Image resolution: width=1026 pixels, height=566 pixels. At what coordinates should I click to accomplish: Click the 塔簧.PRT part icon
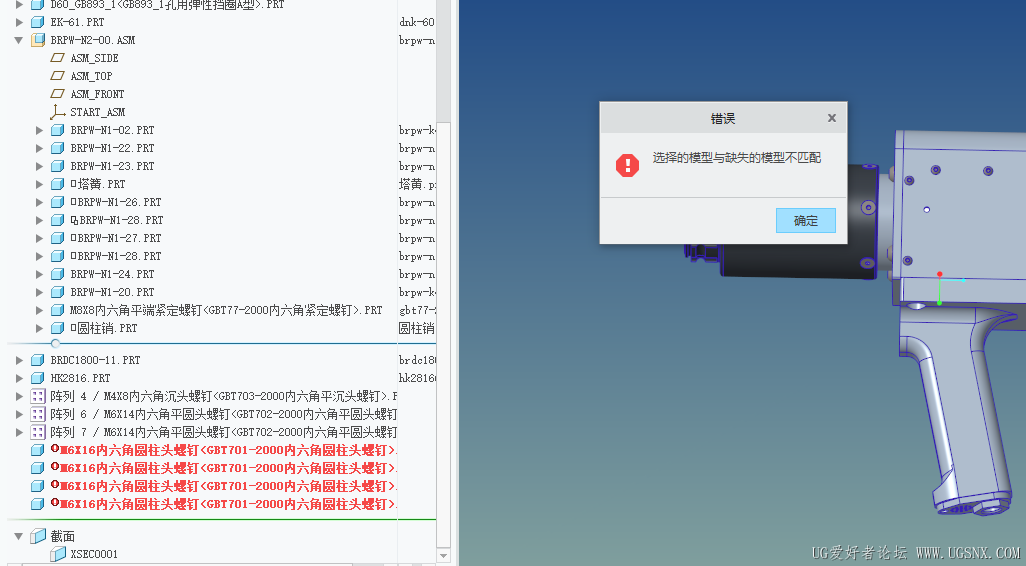click(x=58, y=185)
